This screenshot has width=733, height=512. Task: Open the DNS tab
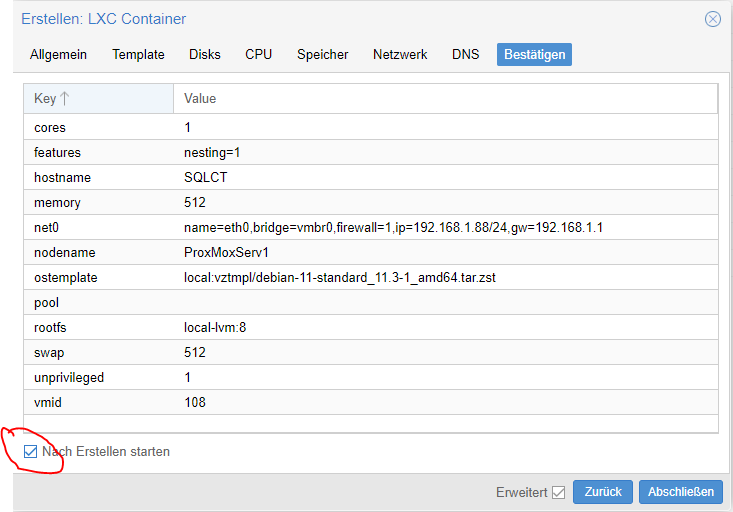[466, 55]
